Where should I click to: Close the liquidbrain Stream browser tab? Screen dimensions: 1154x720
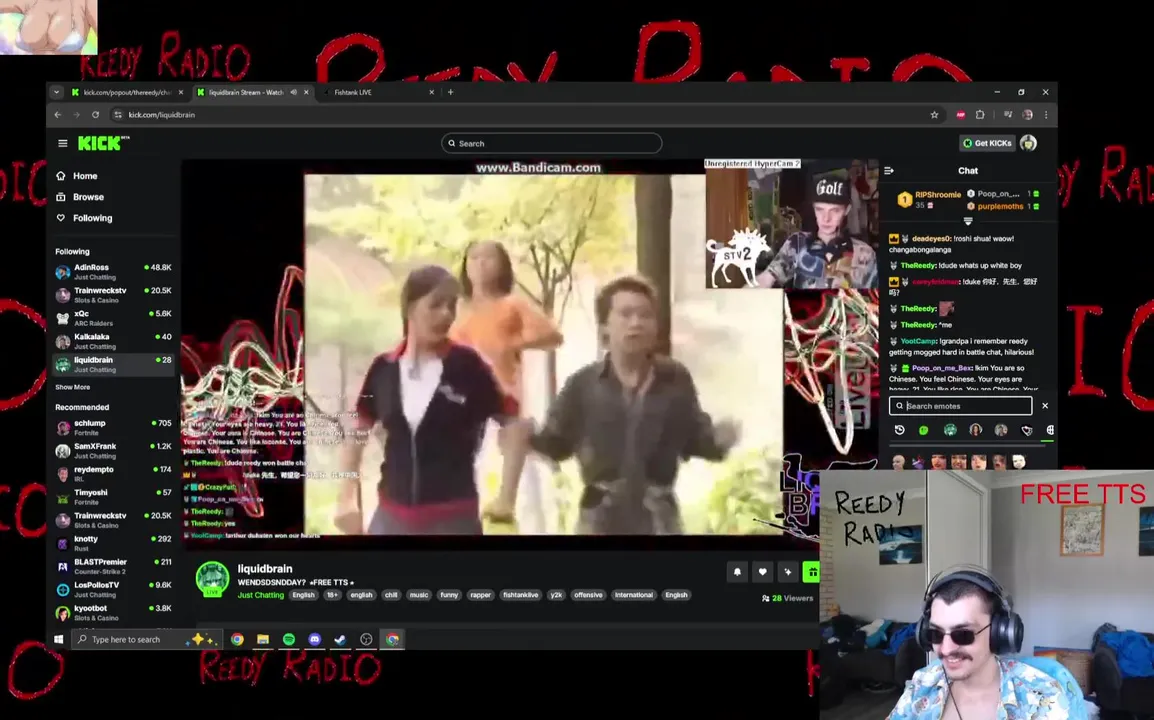[x=306, y=93]
